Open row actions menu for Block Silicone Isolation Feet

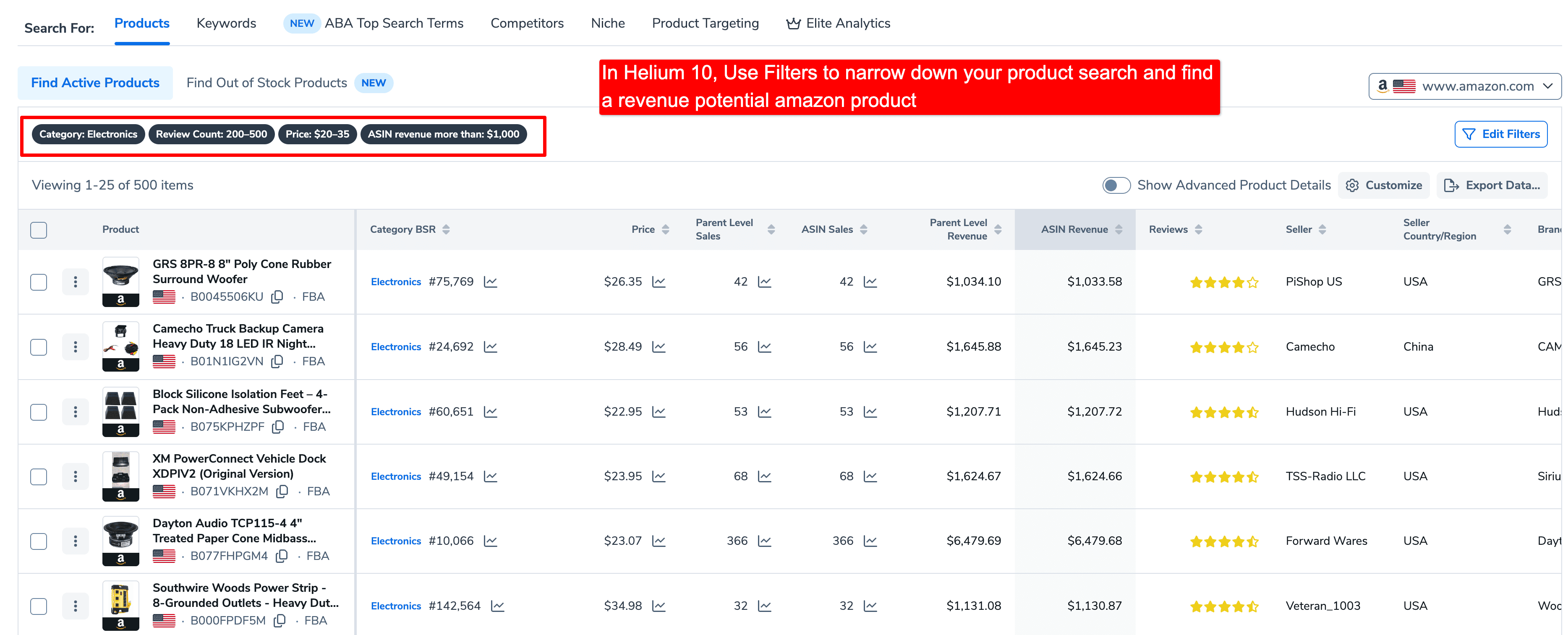76,412
